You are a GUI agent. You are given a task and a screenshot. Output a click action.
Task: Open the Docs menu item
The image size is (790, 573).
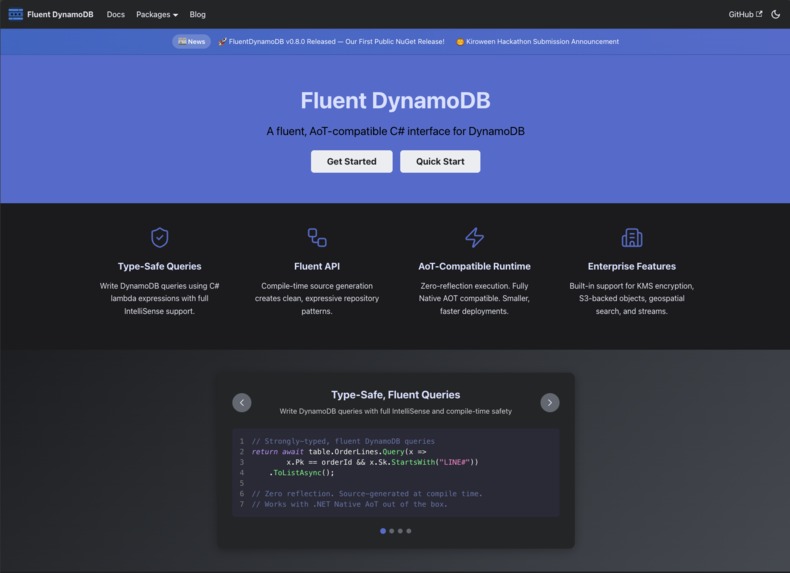point(115,15)
